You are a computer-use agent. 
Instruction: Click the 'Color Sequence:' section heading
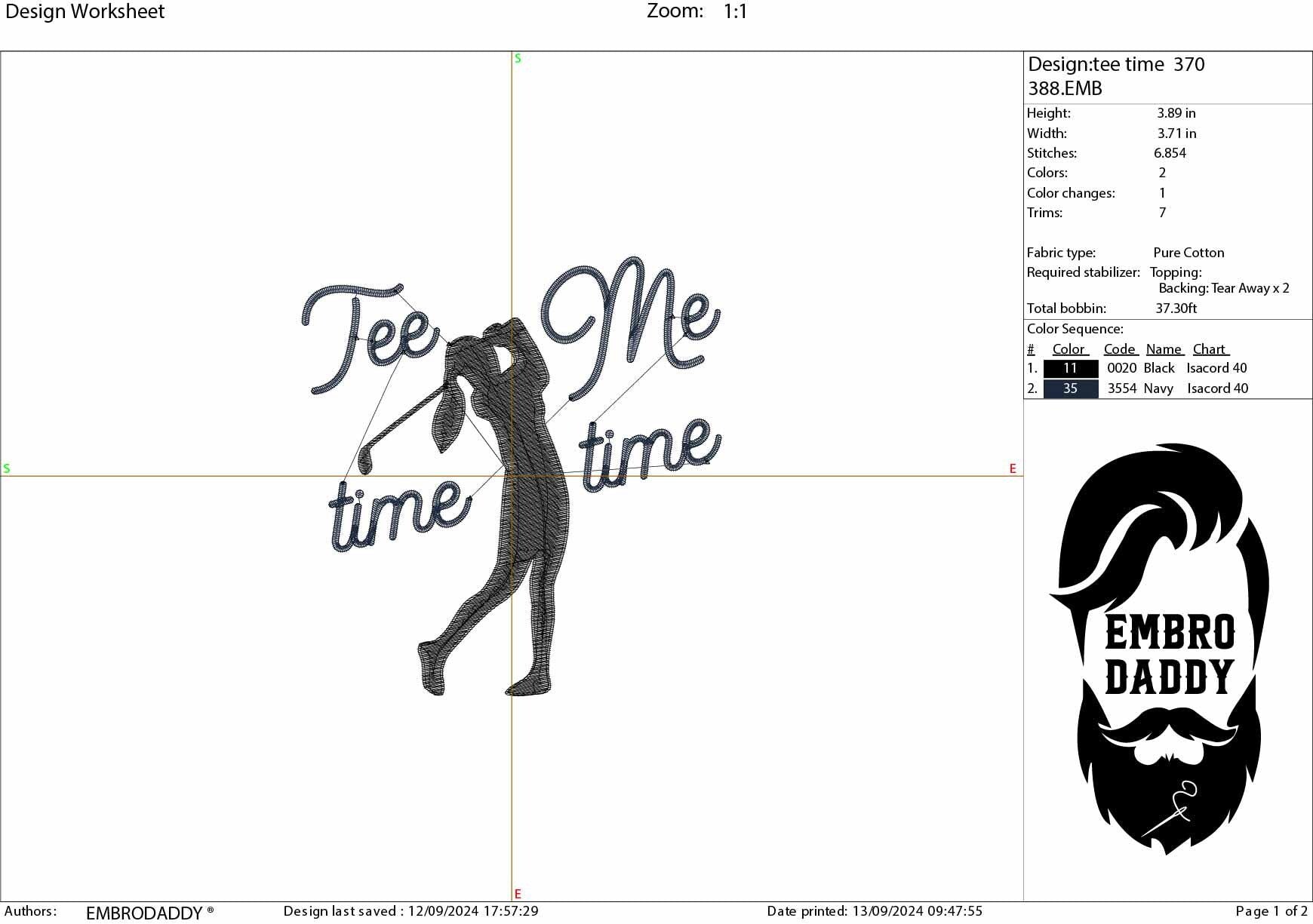(1075, 328)
